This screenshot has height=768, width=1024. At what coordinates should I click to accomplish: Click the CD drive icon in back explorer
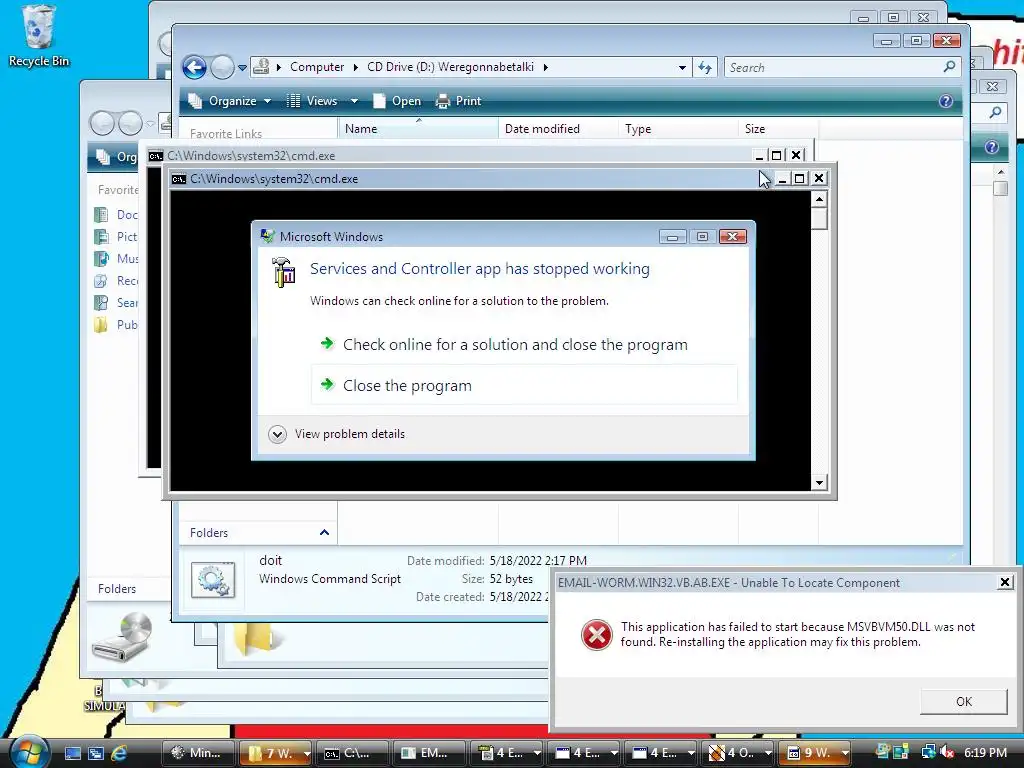[122, 637]
